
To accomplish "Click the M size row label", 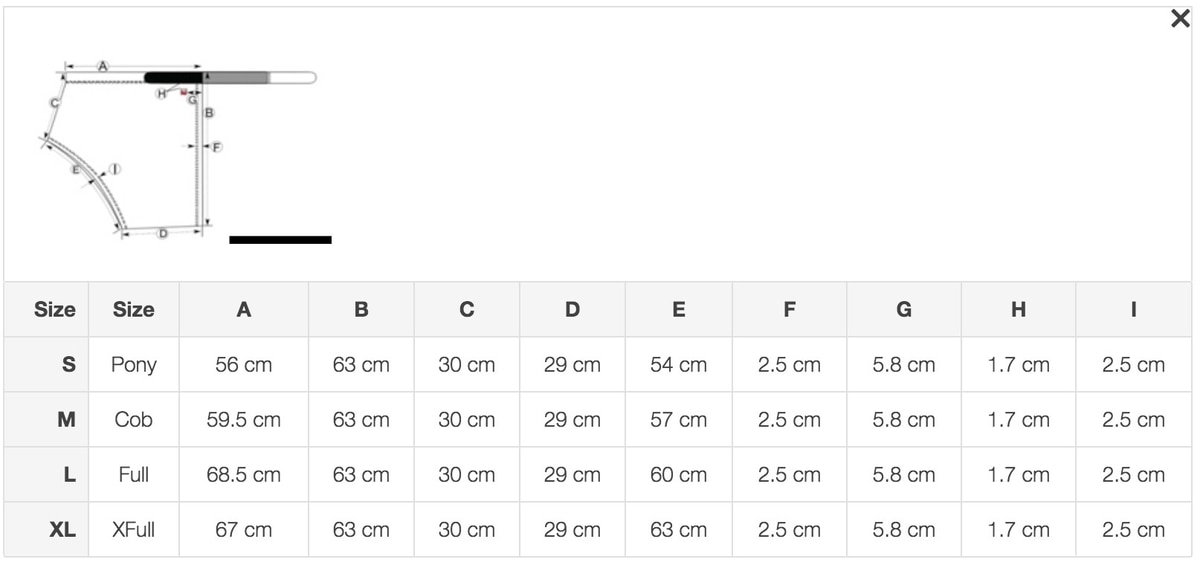I will click(66, 420).
